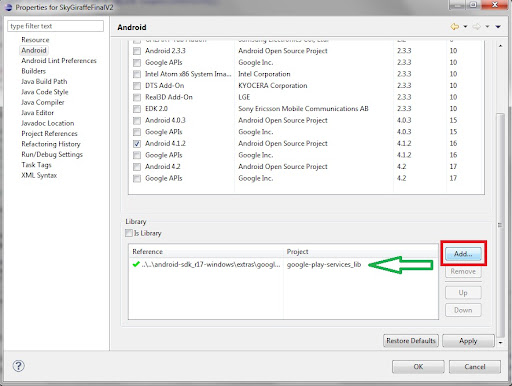This screenshot has height=386, width=512.
Task: Click the help question mark icon
Action: [18, 366]
